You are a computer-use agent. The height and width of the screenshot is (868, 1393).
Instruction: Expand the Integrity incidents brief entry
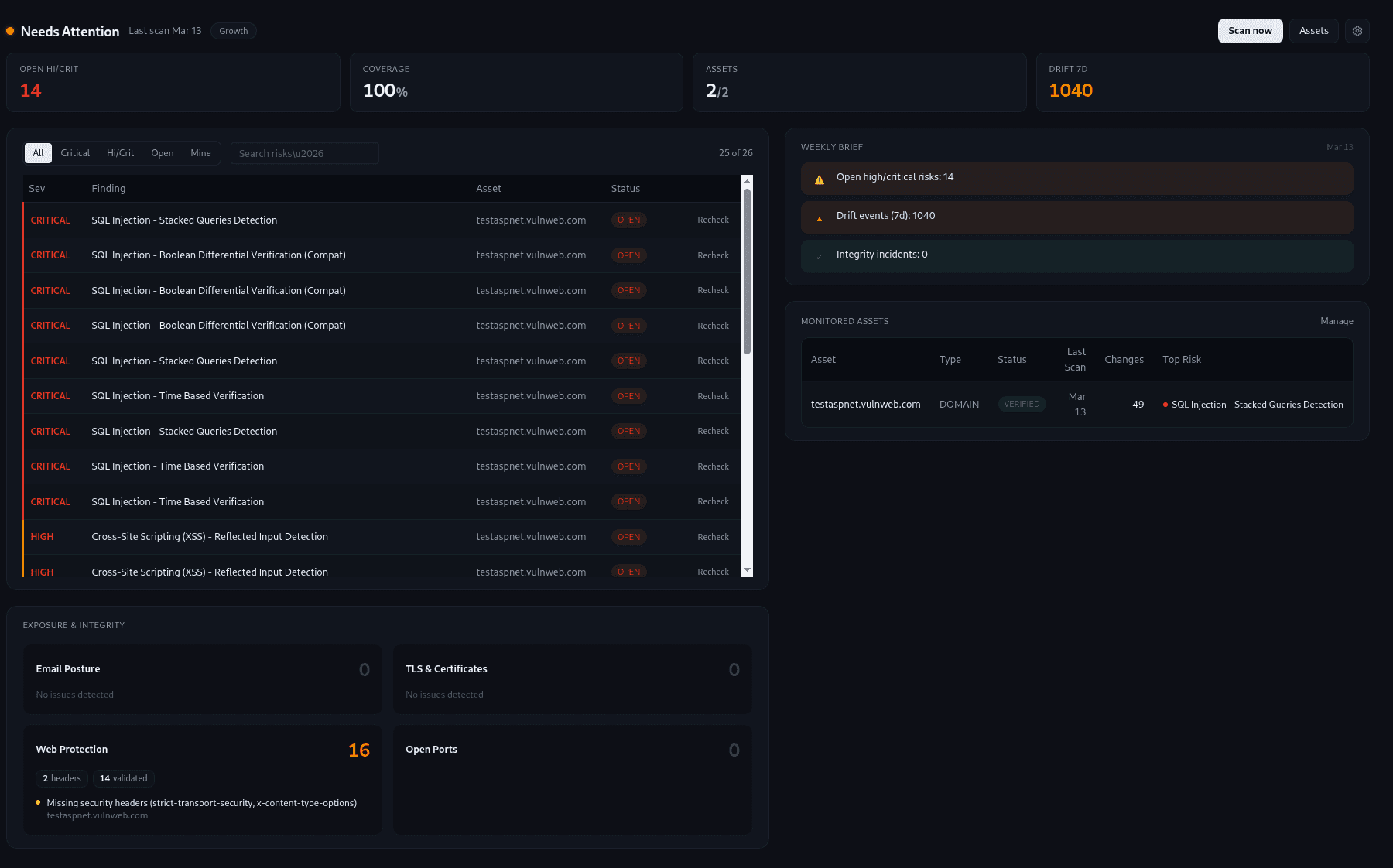point(1076,255)
